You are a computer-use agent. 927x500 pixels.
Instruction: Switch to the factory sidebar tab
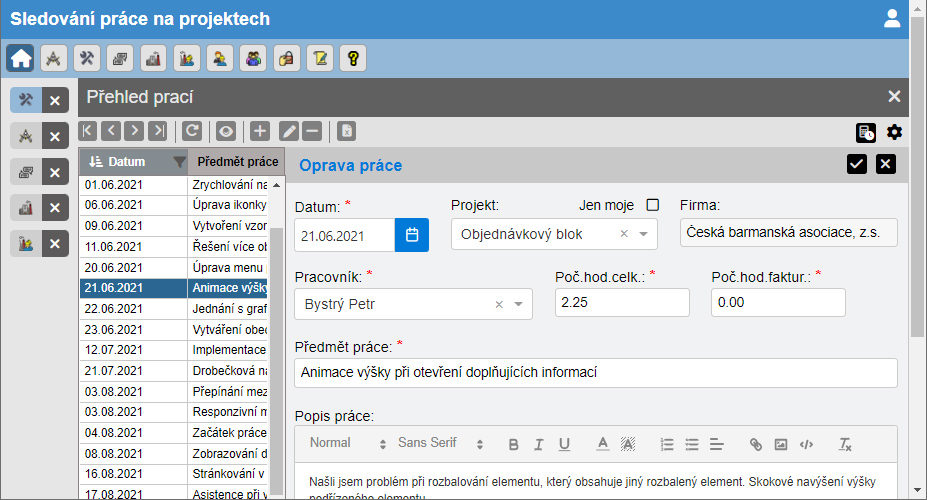click(x=25, y=208)
